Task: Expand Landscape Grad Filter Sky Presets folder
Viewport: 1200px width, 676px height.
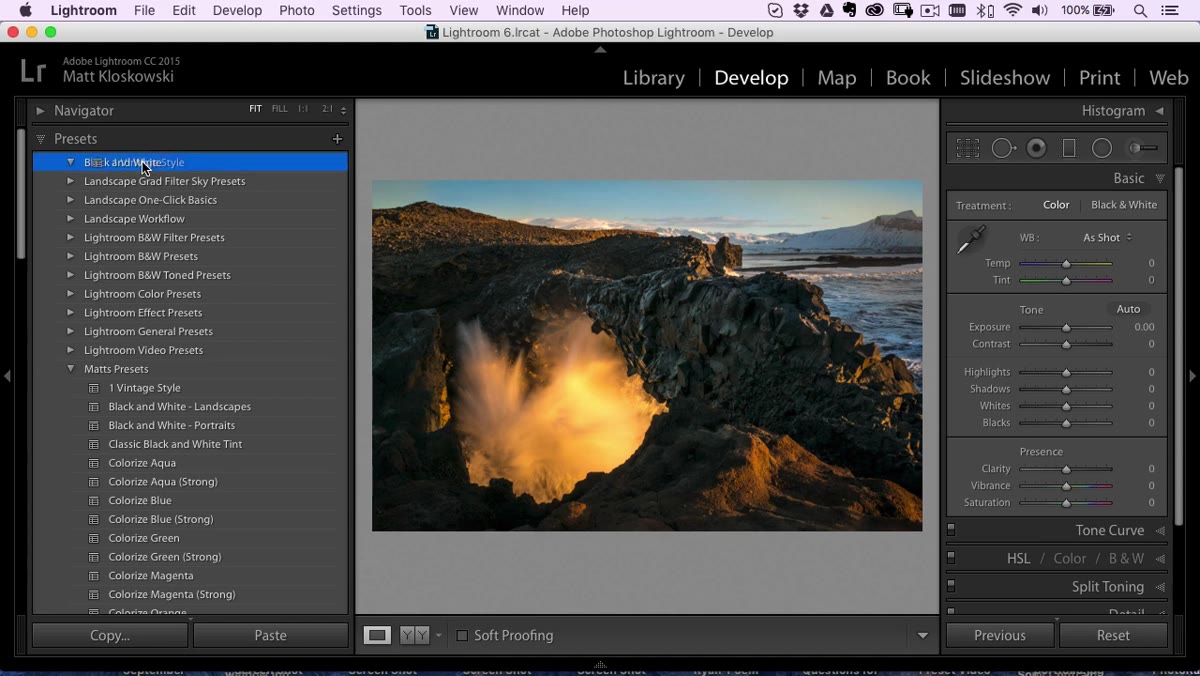Action: click(70, 181)
